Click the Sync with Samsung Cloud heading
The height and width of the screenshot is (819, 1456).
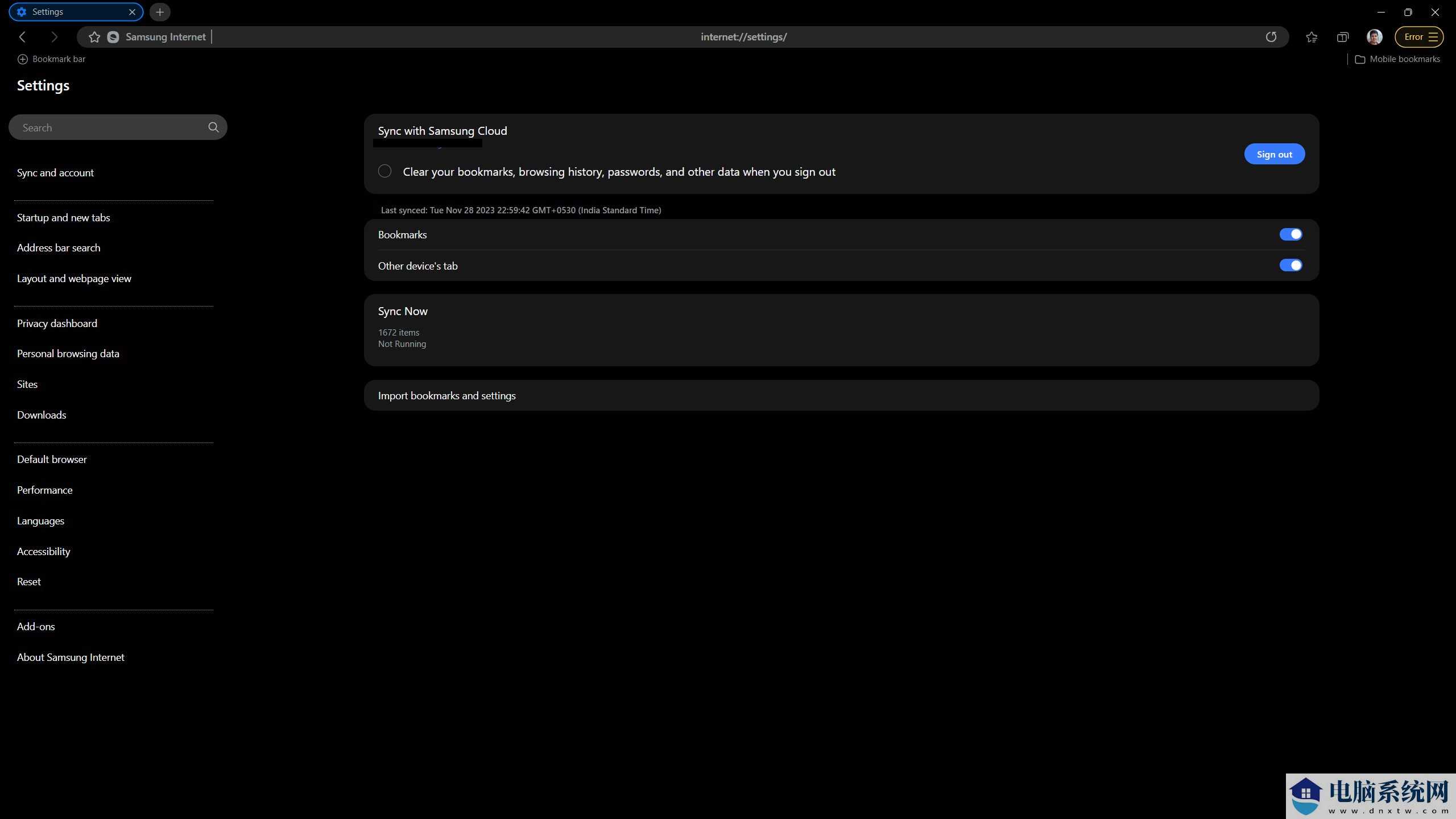click(x=442, y=131)
